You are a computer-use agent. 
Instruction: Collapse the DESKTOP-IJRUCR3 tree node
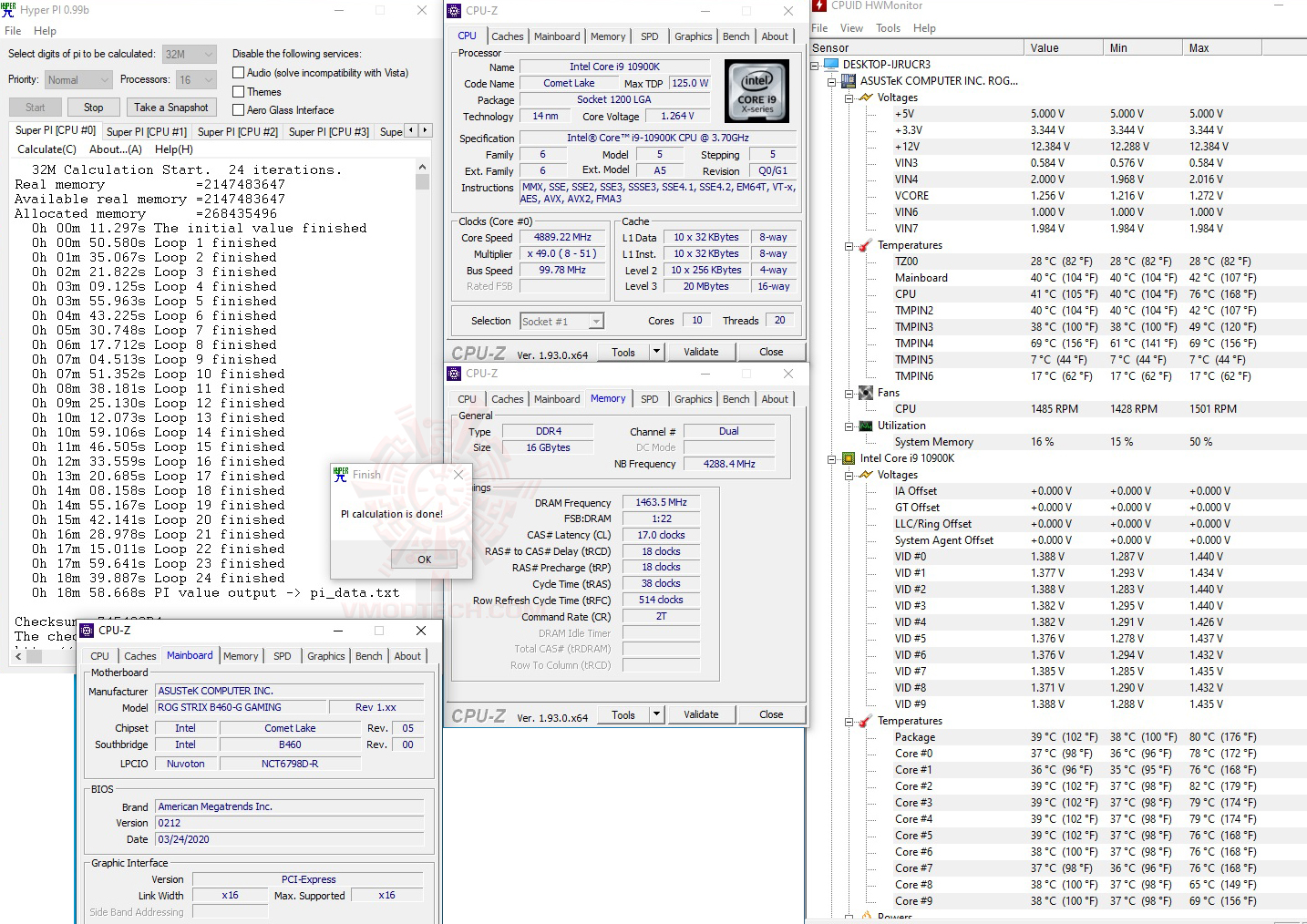click(x=815, y=65)
